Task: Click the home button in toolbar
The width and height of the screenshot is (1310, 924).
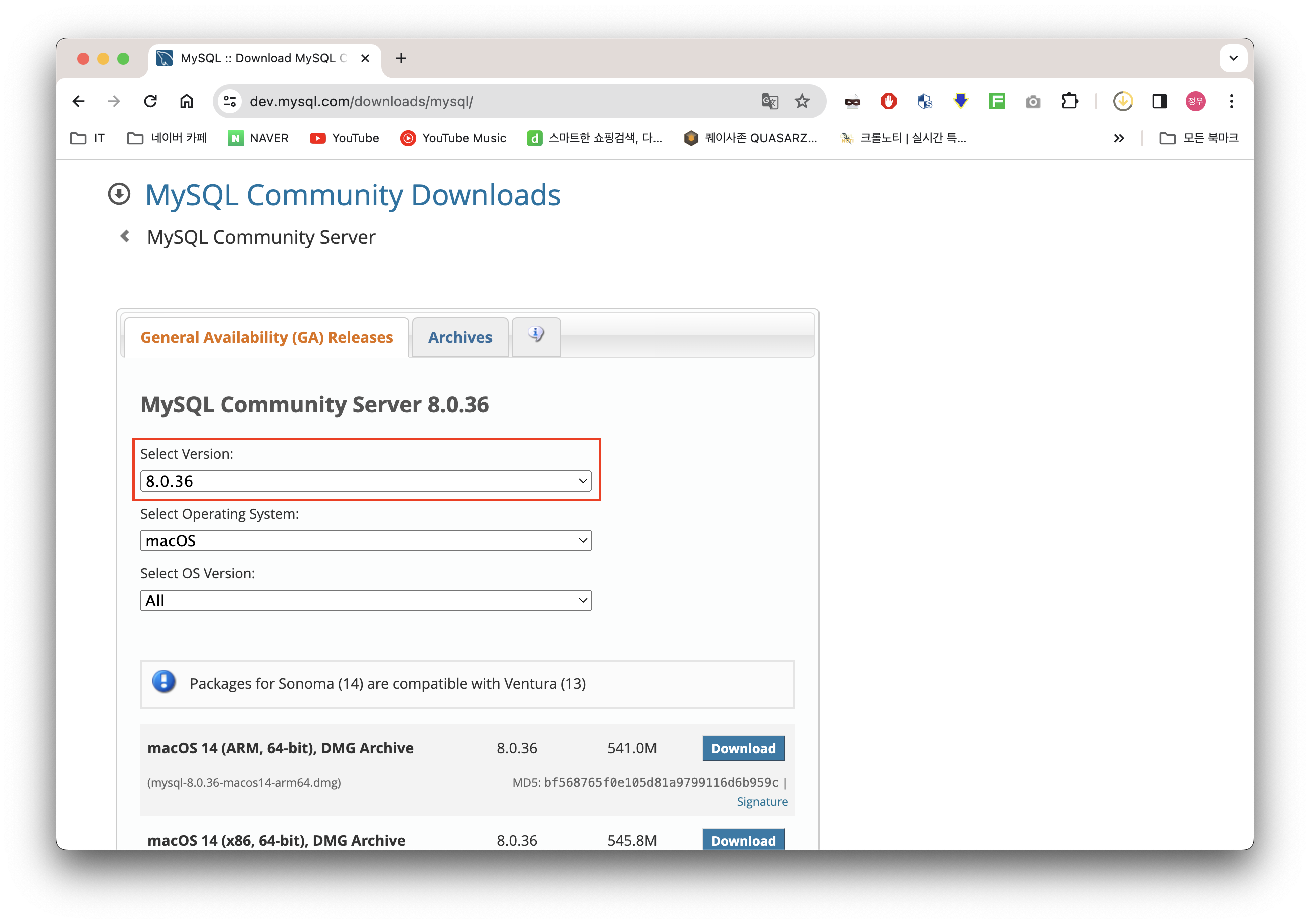Action: tap(187, 102)
